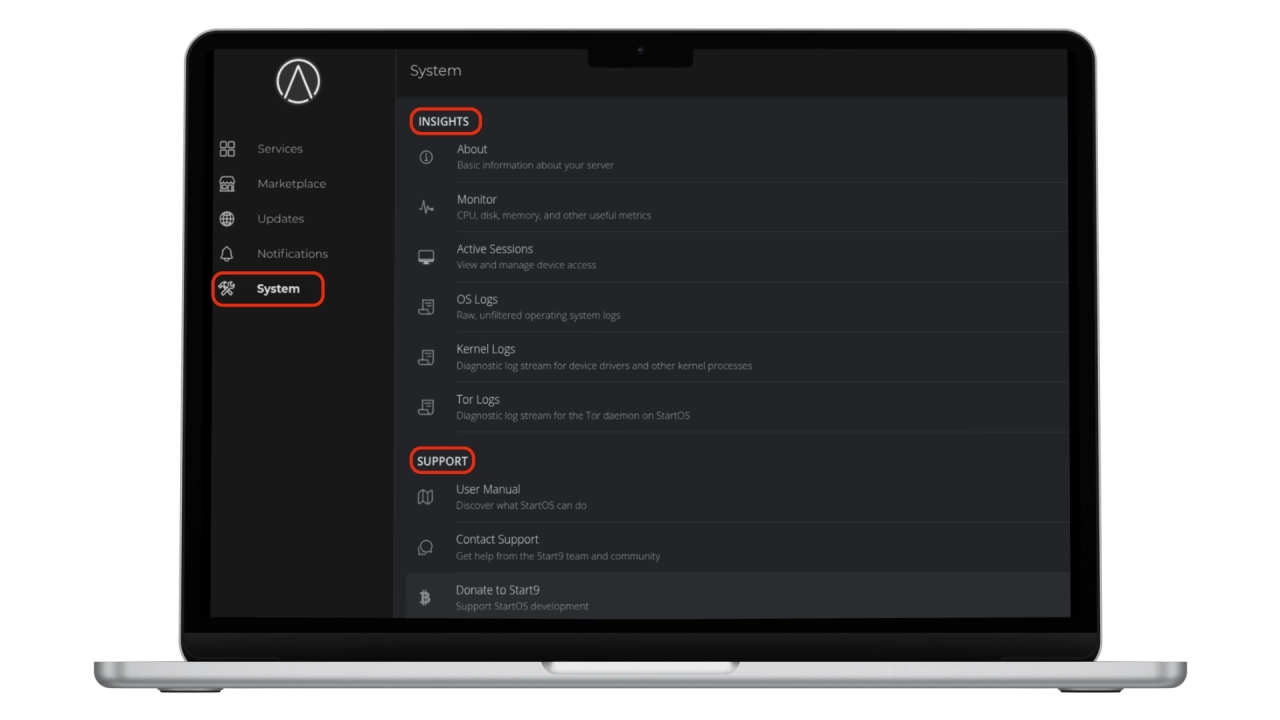Click the Notifications bell icon
This screenshot has width=1280, height=720.
click(227, 254)
